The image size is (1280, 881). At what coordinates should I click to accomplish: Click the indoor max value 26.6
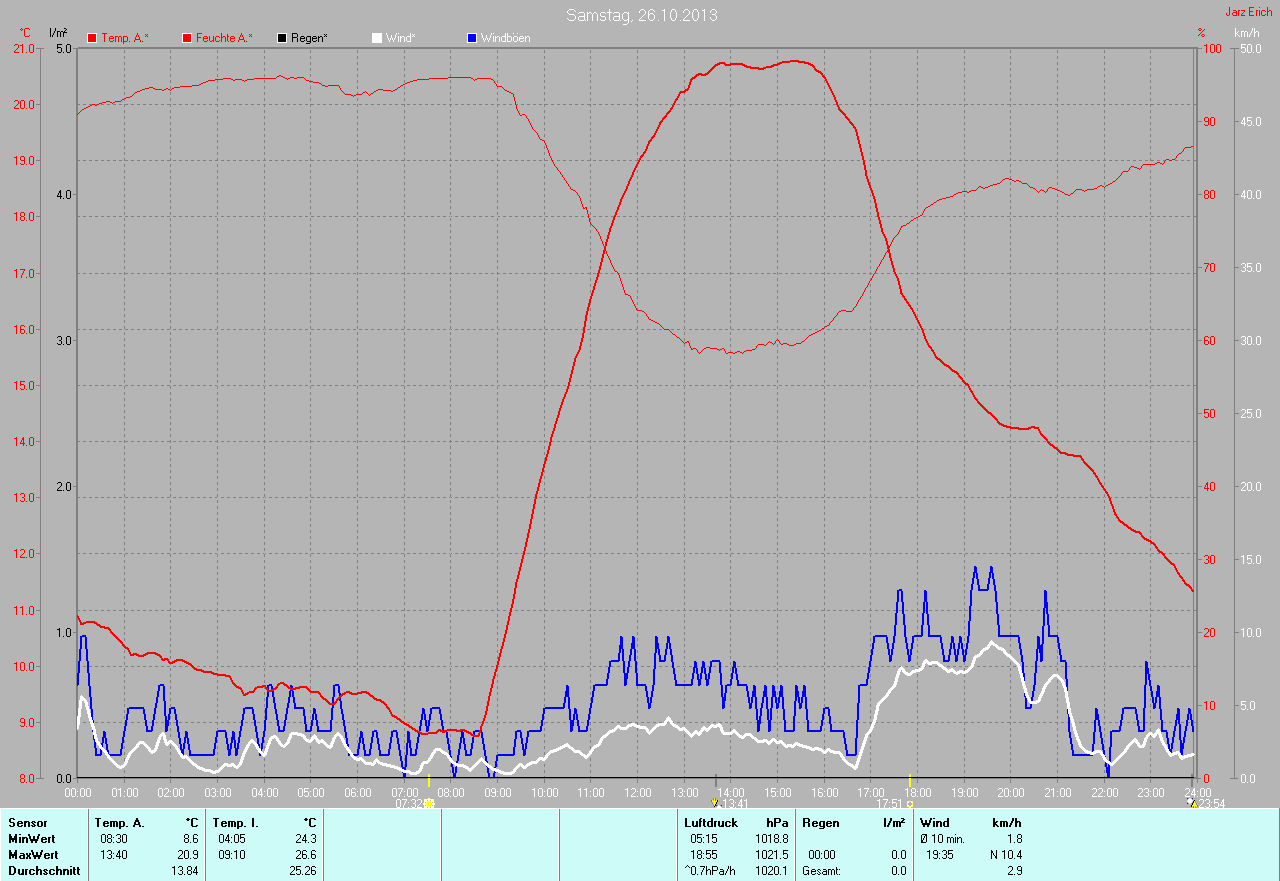[305, 855]
